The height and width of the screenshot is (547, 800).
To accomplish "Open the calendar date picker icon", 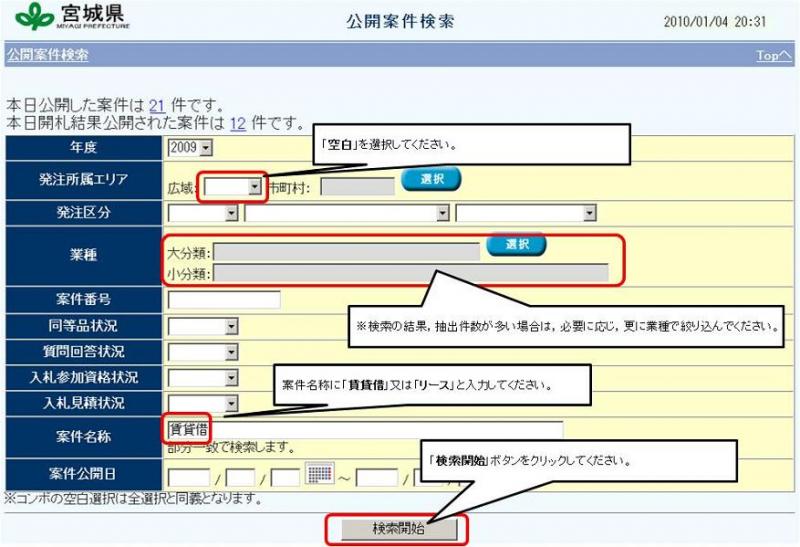I will tap(320, 473).
